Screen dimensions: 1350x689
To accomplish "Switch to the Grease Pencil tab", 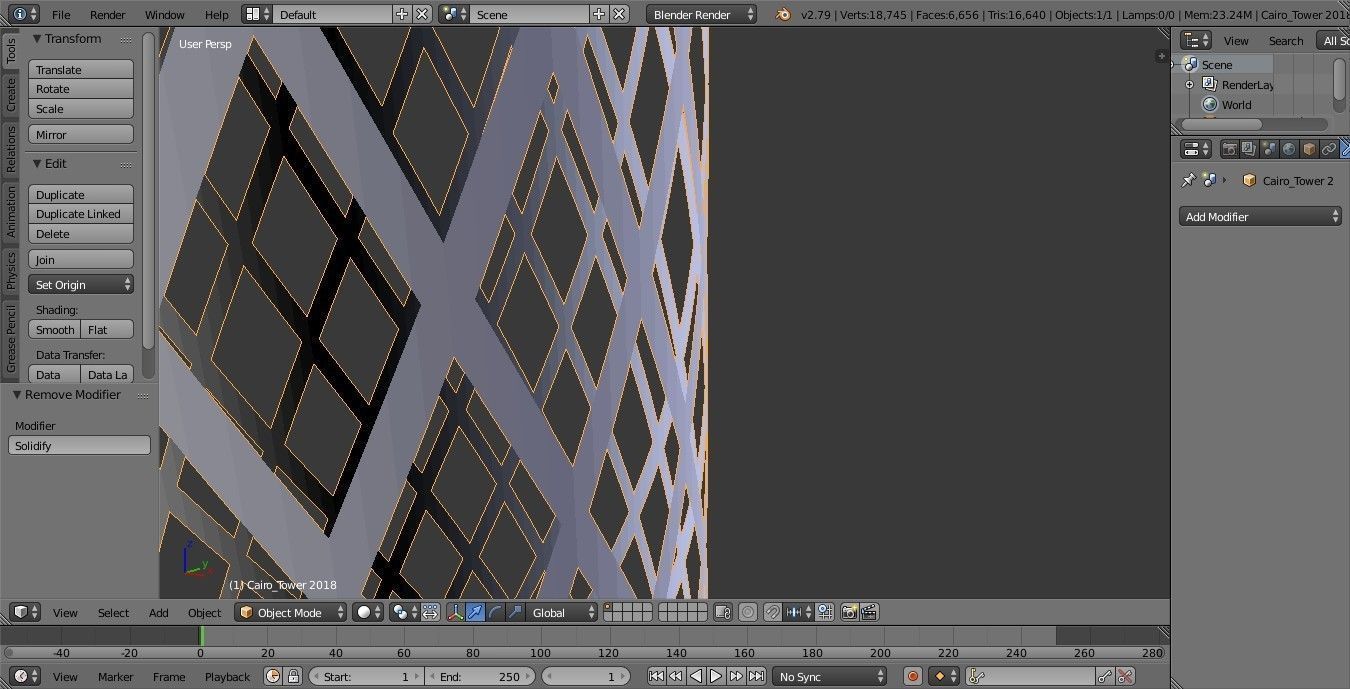I will point(11,339).
